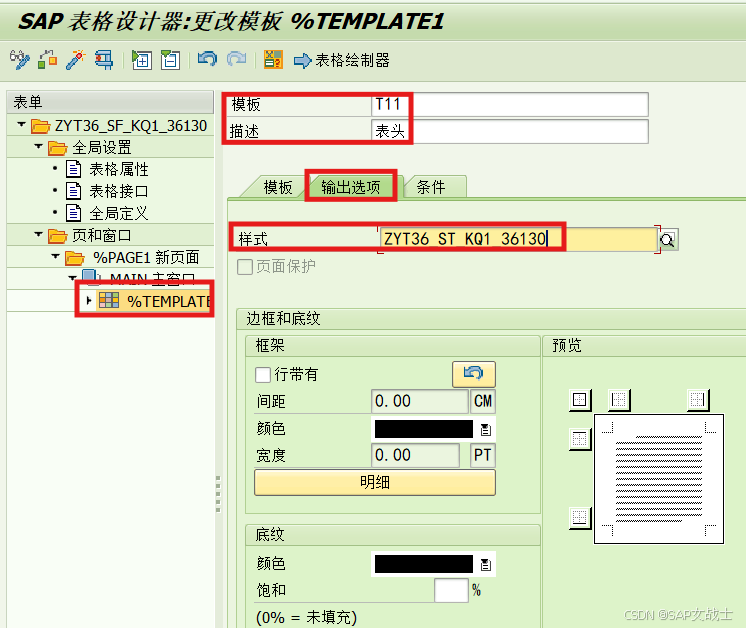Click the 明细 button
Image resolution: width=746 pixels, height=628 pixels.
point(375,482)
